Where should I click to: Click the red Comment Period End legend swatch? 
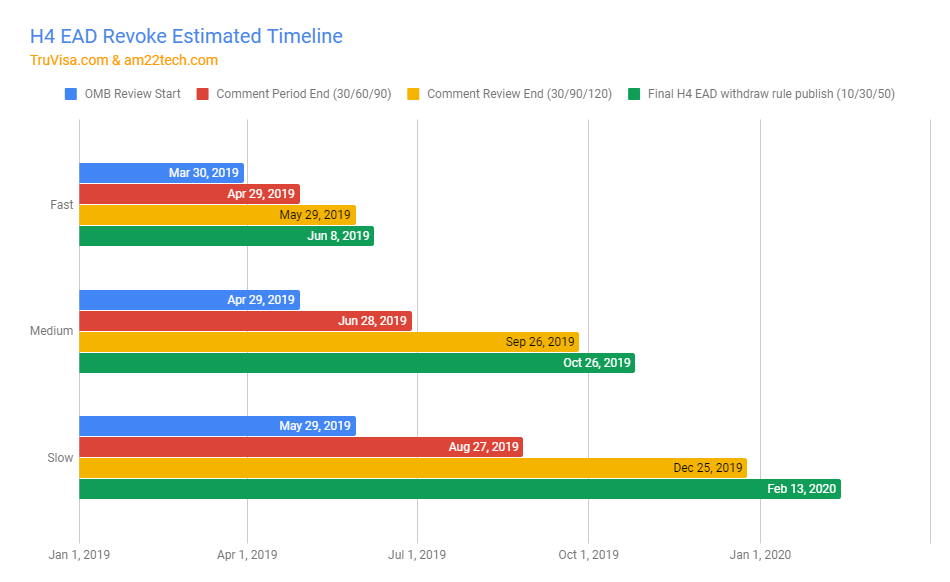[203, 94]
